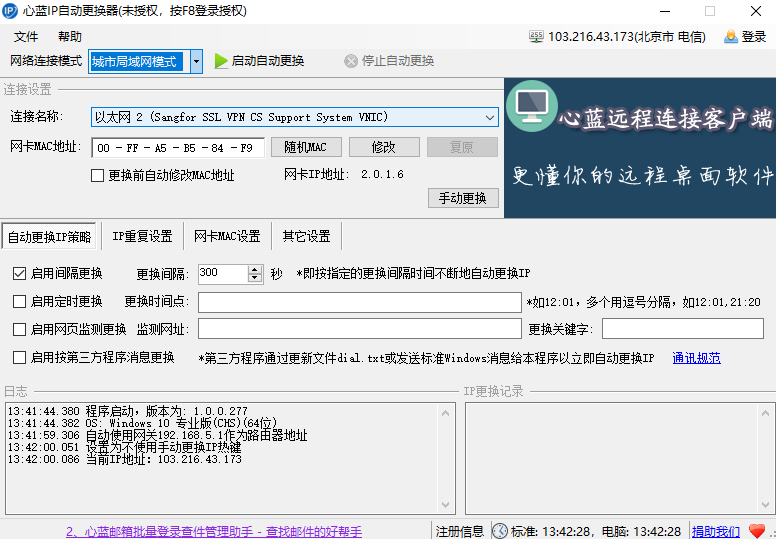Click the 103.216.43.173(北京市 电信) IP text
The height and width of the screenshot is (539, 776).
click(x=627, y=37)
